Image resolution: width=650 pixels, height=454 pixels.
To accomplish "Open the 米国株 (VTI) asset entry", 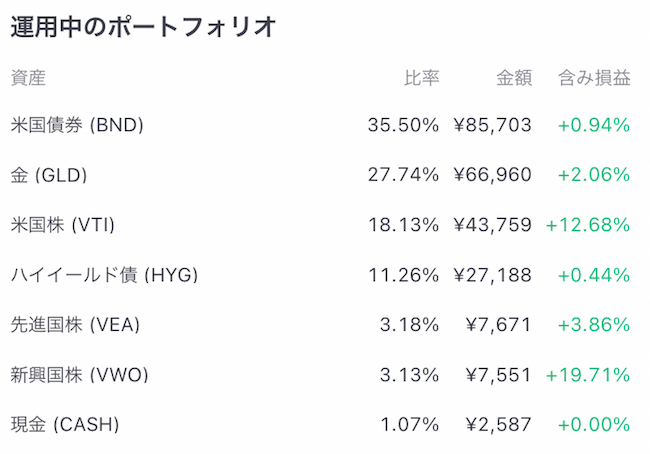I will (63, 225).
